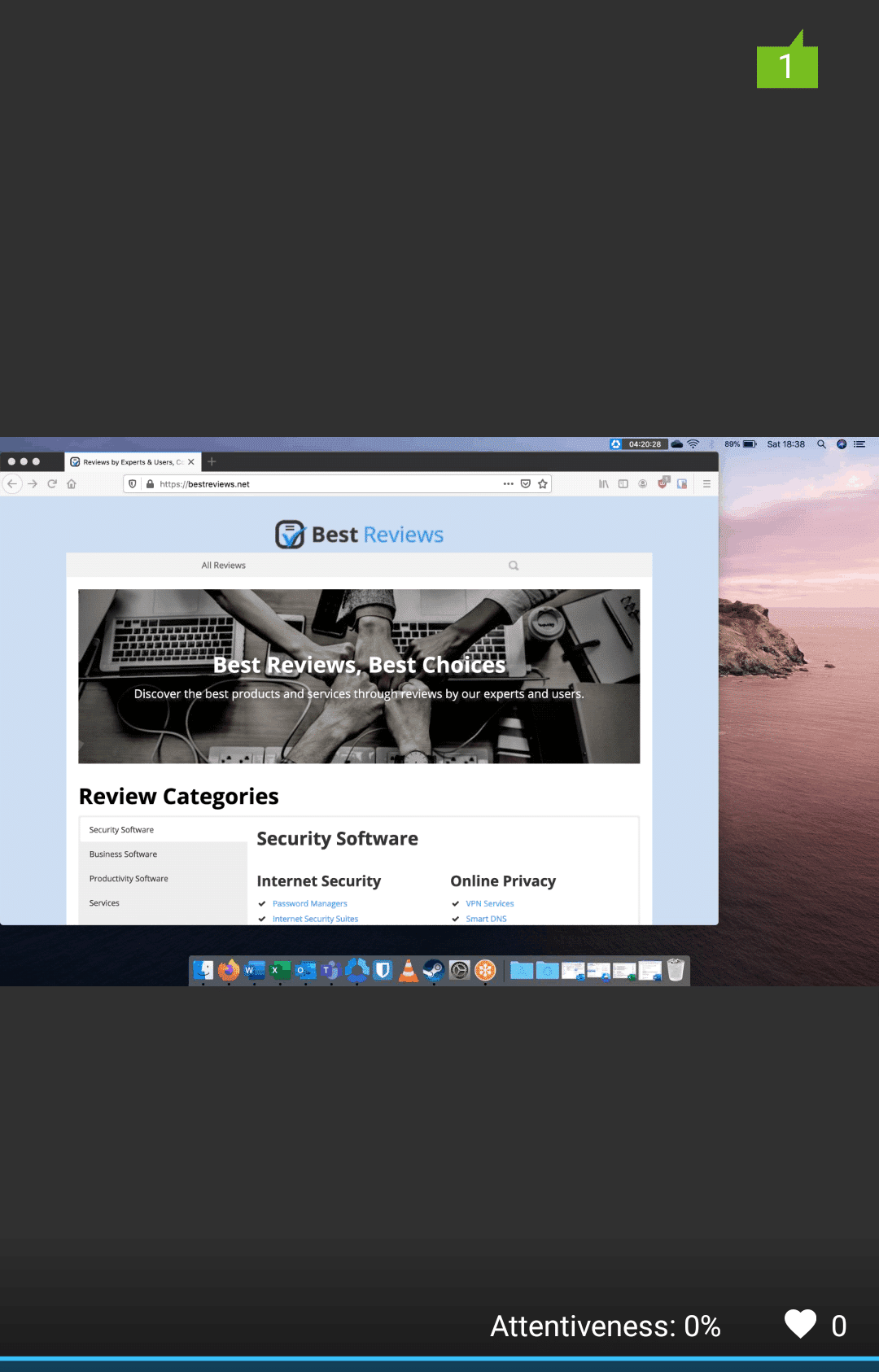
Task: Click the Internet Security heading
Action: (x=318, y=881)
